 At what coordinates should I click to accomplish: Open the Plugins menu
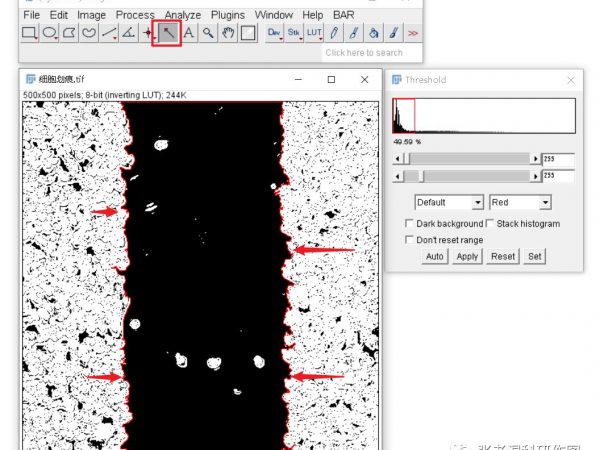pyautogui.click(x=228, y=15)
